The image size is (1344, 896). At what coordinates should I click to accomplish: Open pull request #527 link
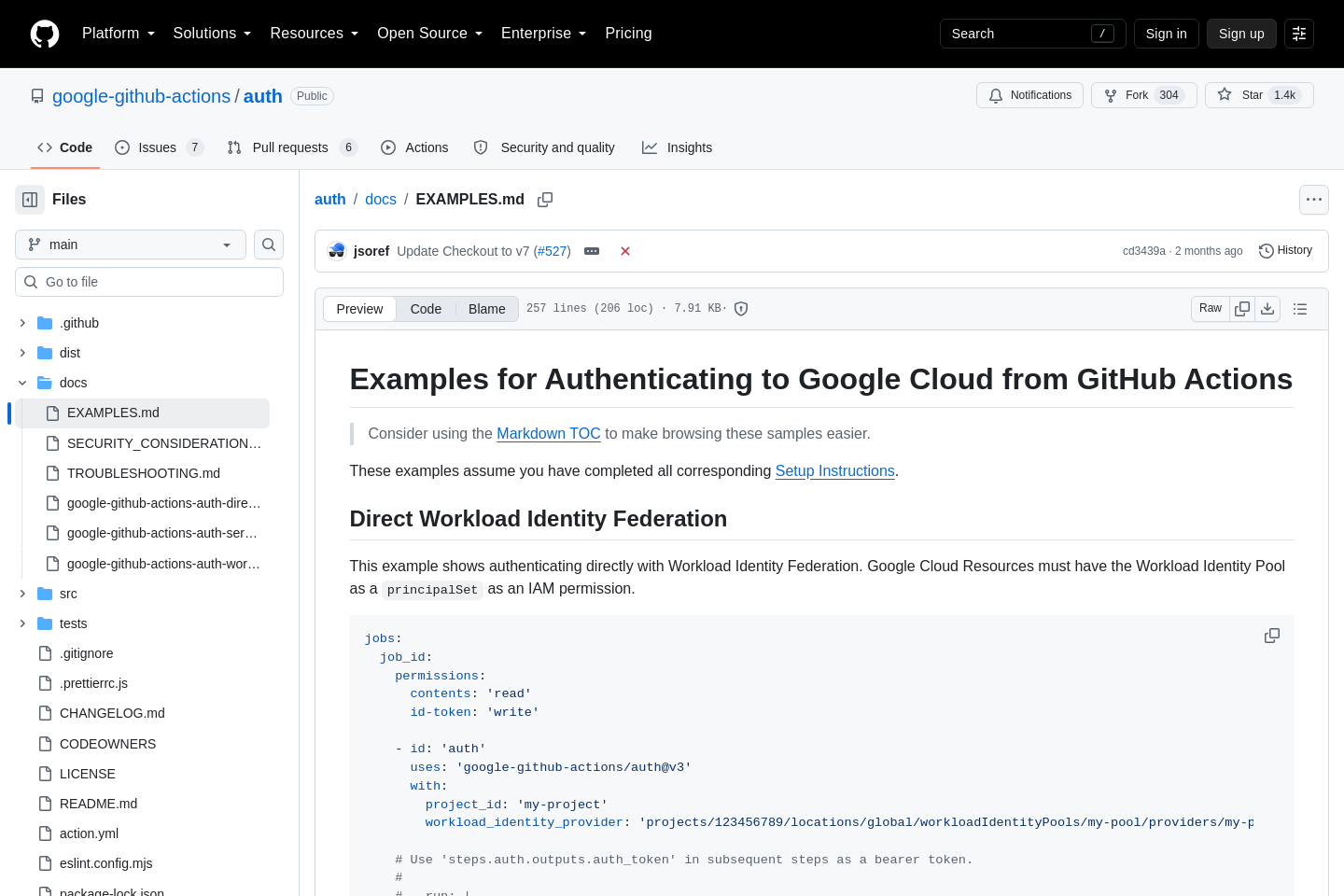coord(553,251)
